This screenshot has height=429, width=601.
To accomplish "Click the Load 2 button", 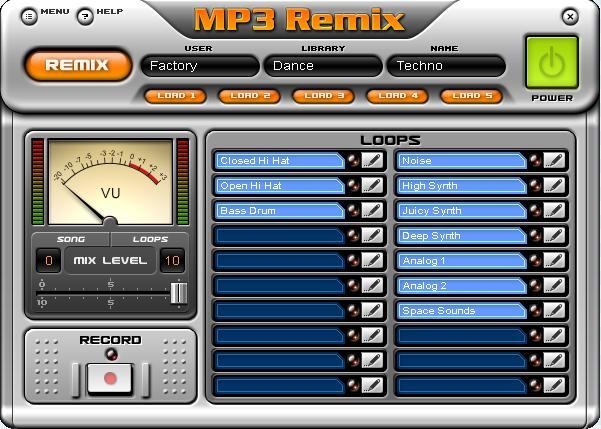I will 250,96.
